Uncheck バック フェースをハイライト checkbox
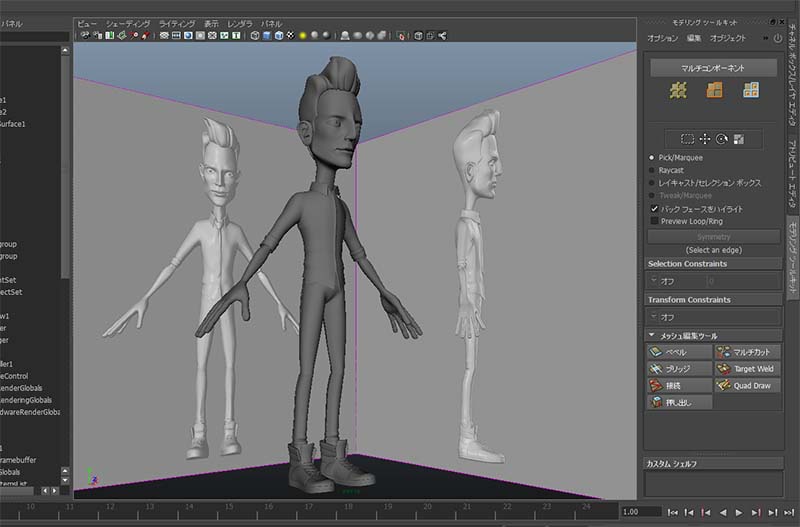The image size is (800, 527). click(x=654, y=209)
